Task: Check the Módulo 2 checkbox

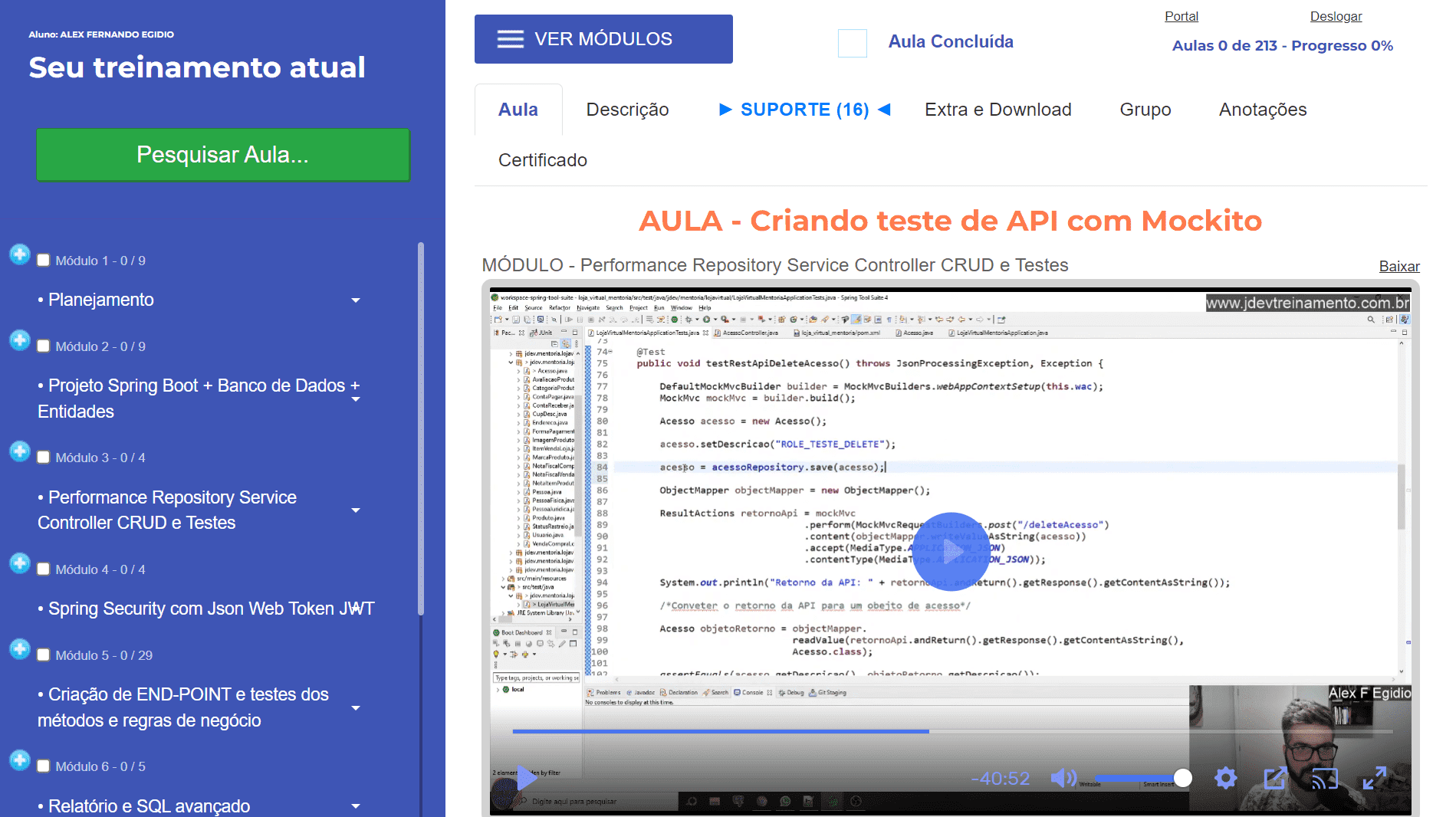Action: pos(44,346)
